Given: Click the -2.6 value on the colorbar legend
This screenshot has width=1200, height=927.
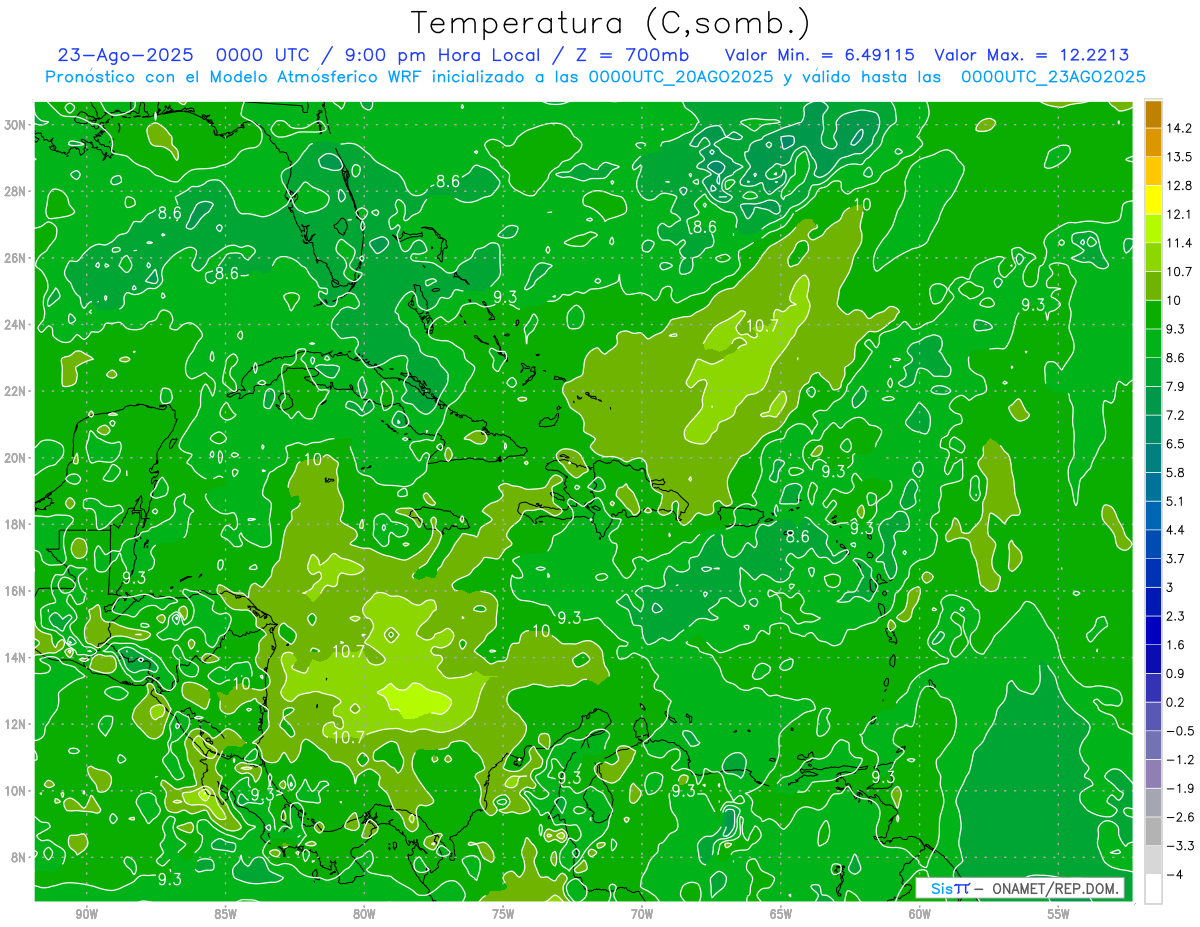Looking at the screenshot, I should (1180, 817).
